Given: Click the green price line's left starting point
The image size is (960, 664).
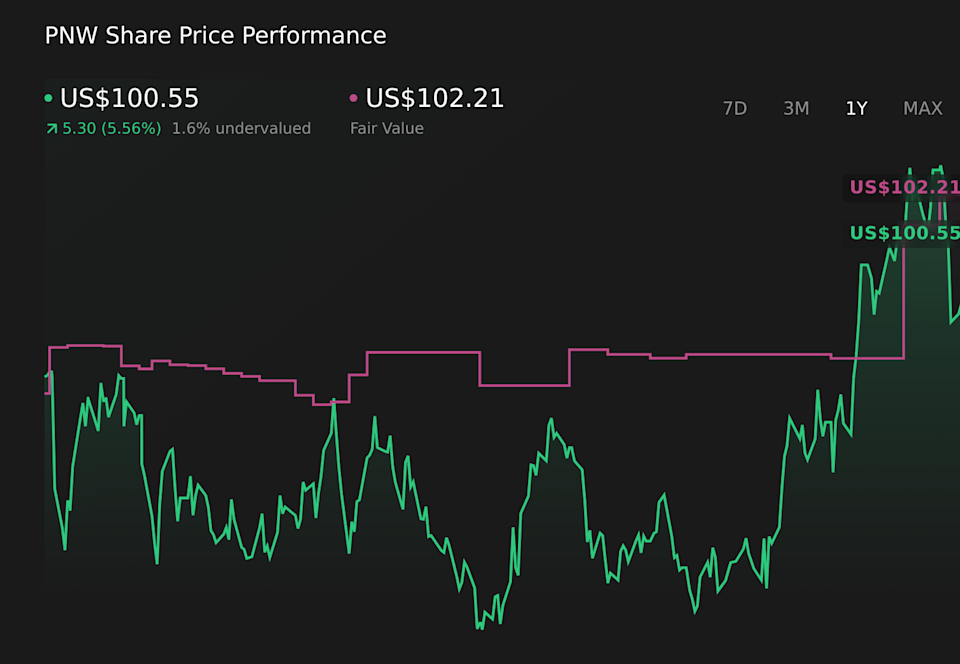Looking at the screenshot, I should pyautogui.click(x=46, y=377).
